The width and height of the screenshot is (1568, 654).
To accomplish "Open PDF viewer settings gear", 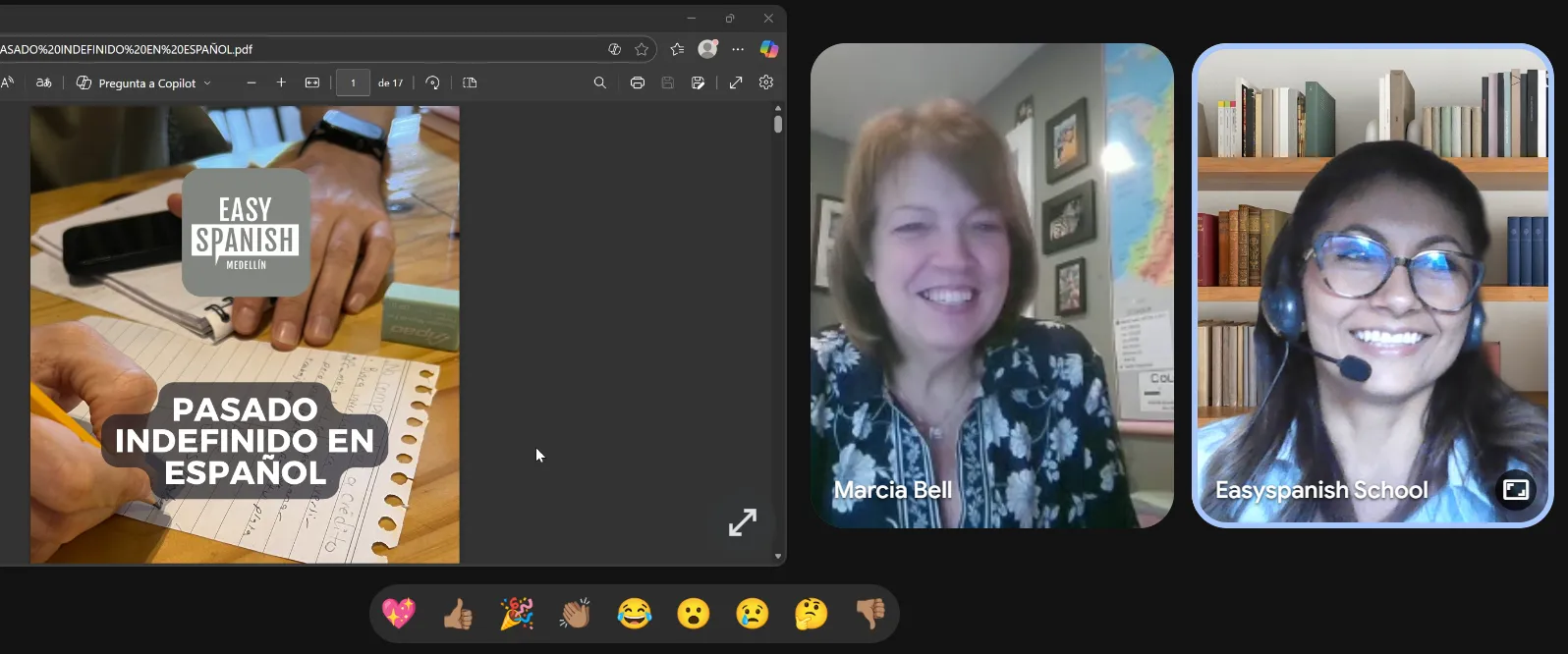I will [766, 82].
